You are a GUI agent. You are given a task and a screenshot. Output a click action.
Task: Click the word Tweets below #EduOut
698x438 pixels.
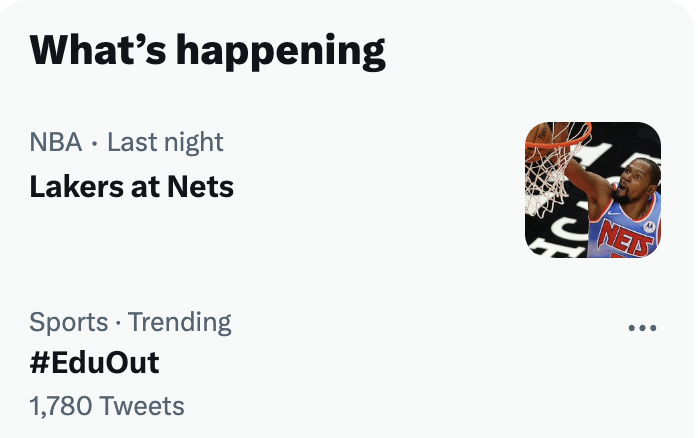click(142, 406)
